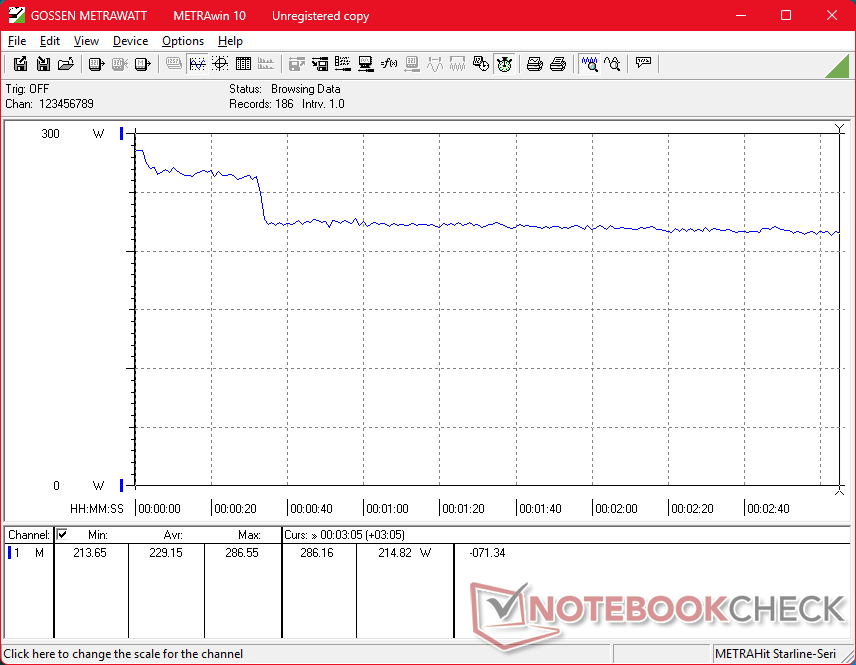Click the cursor marker at top-right of graph
The width and height of the screenshot is (856, 665).
pos(839,129)
